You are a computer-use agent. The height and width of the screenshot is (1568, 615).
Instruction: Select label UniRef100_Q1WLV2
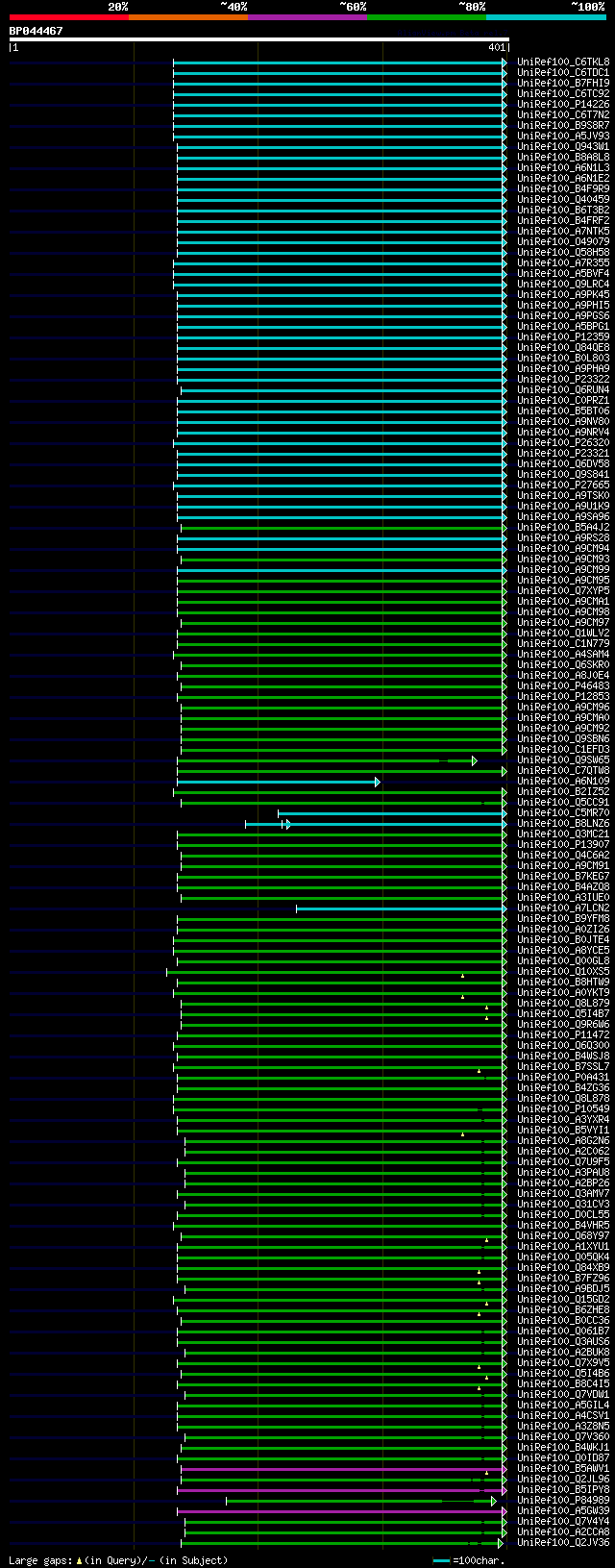click(x=563, y=633)
